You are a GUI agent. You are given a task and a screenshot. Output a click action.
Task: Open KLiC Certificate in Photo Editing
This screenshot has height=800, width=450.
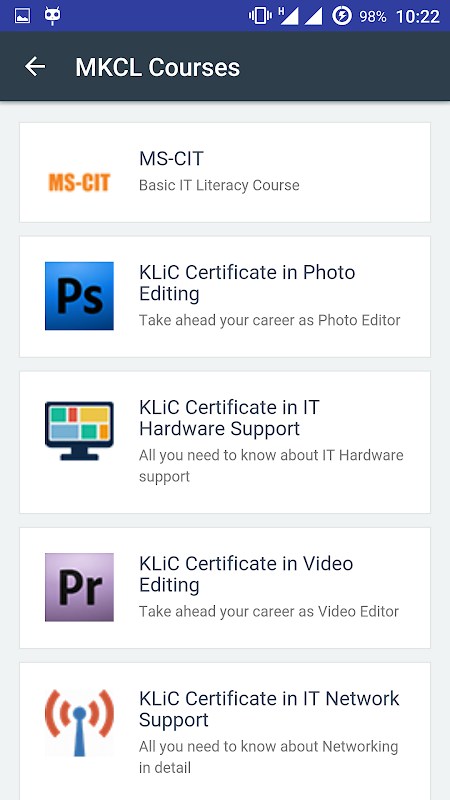point(247,283)
